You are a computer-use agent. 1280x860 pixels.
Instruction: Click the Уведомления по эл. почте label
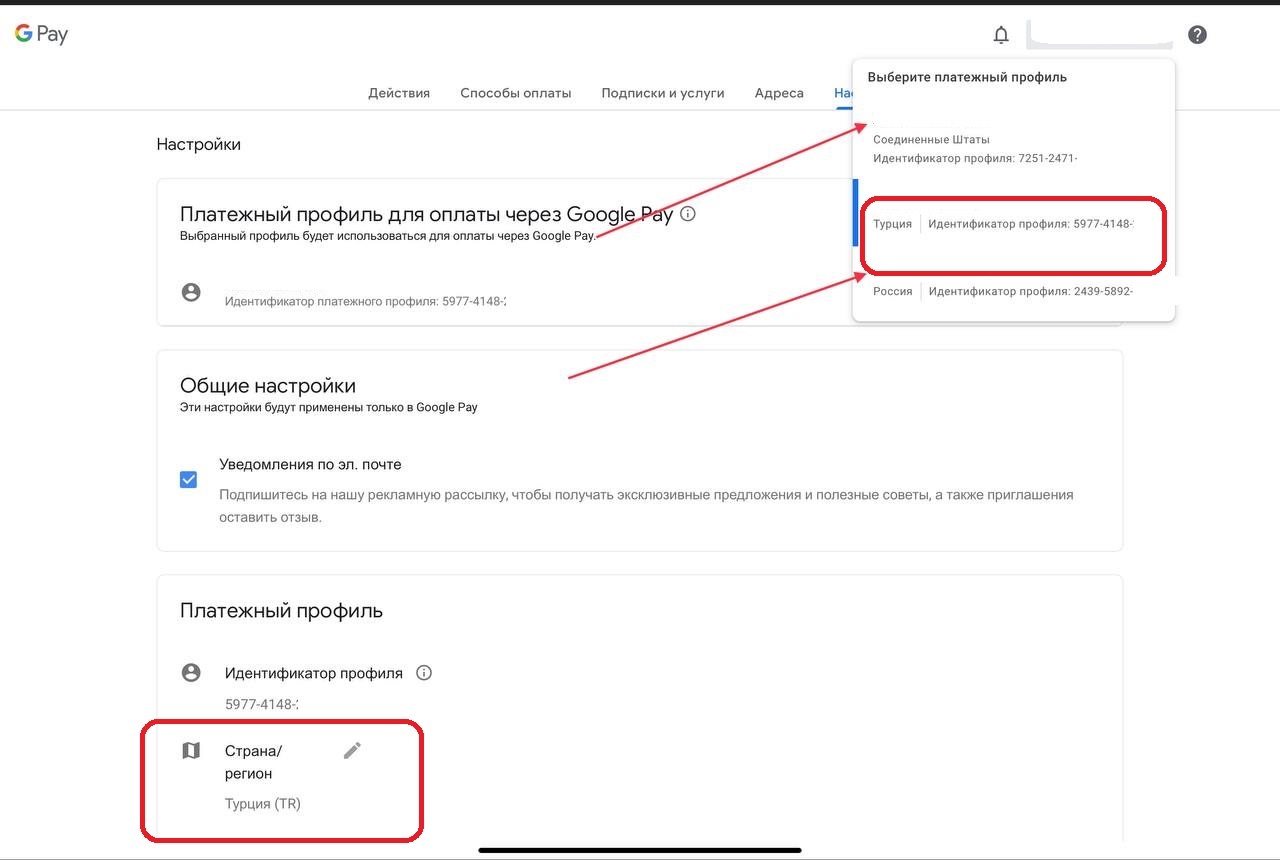(x=310, y=464)
